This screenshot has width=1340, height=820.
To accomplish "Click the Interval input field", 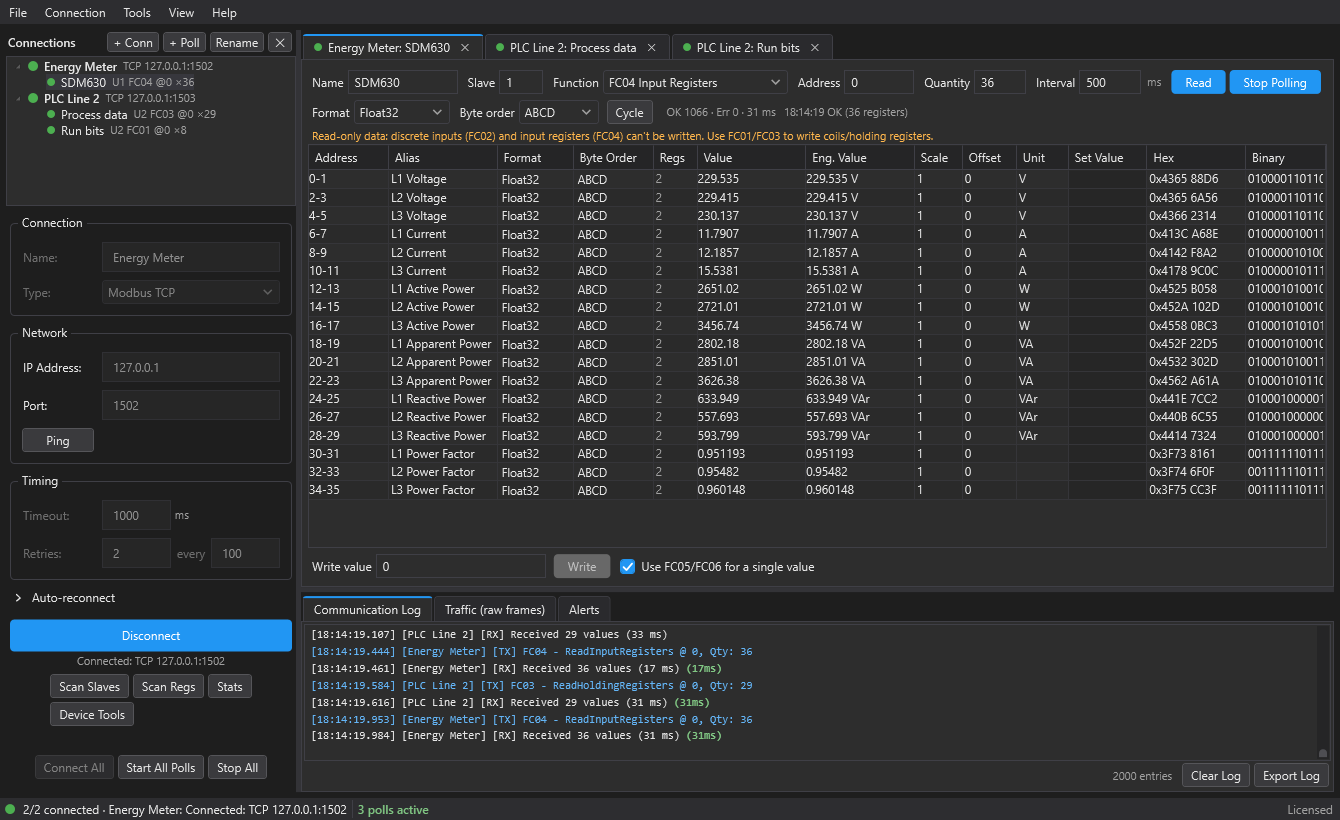I will (x=1110, y=83).
